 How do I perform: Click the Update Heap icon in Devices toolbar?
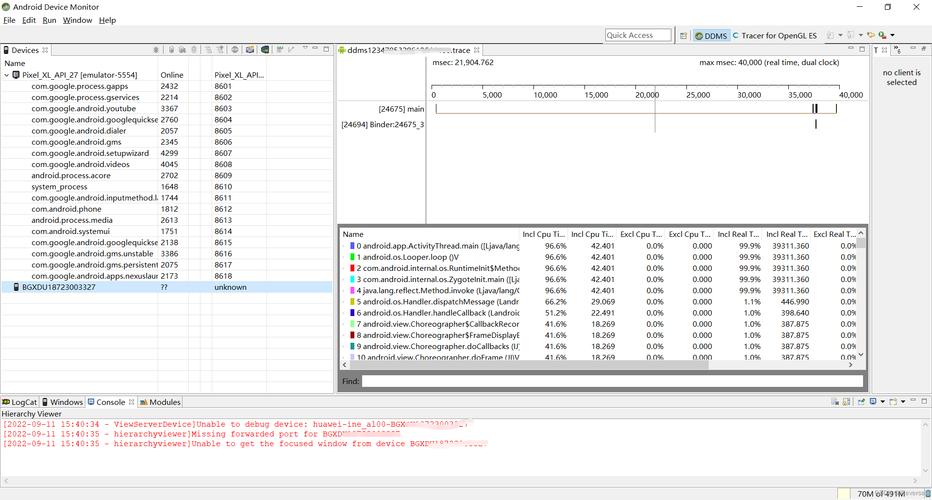click(171, 50)
